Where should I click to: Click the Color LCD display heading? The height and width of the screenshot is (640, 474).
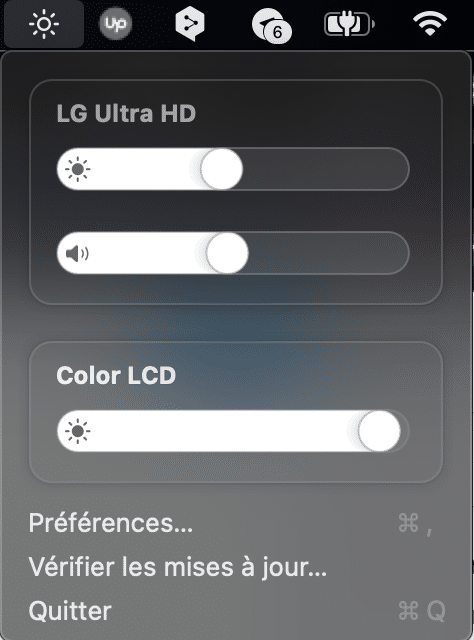(116, 375)
